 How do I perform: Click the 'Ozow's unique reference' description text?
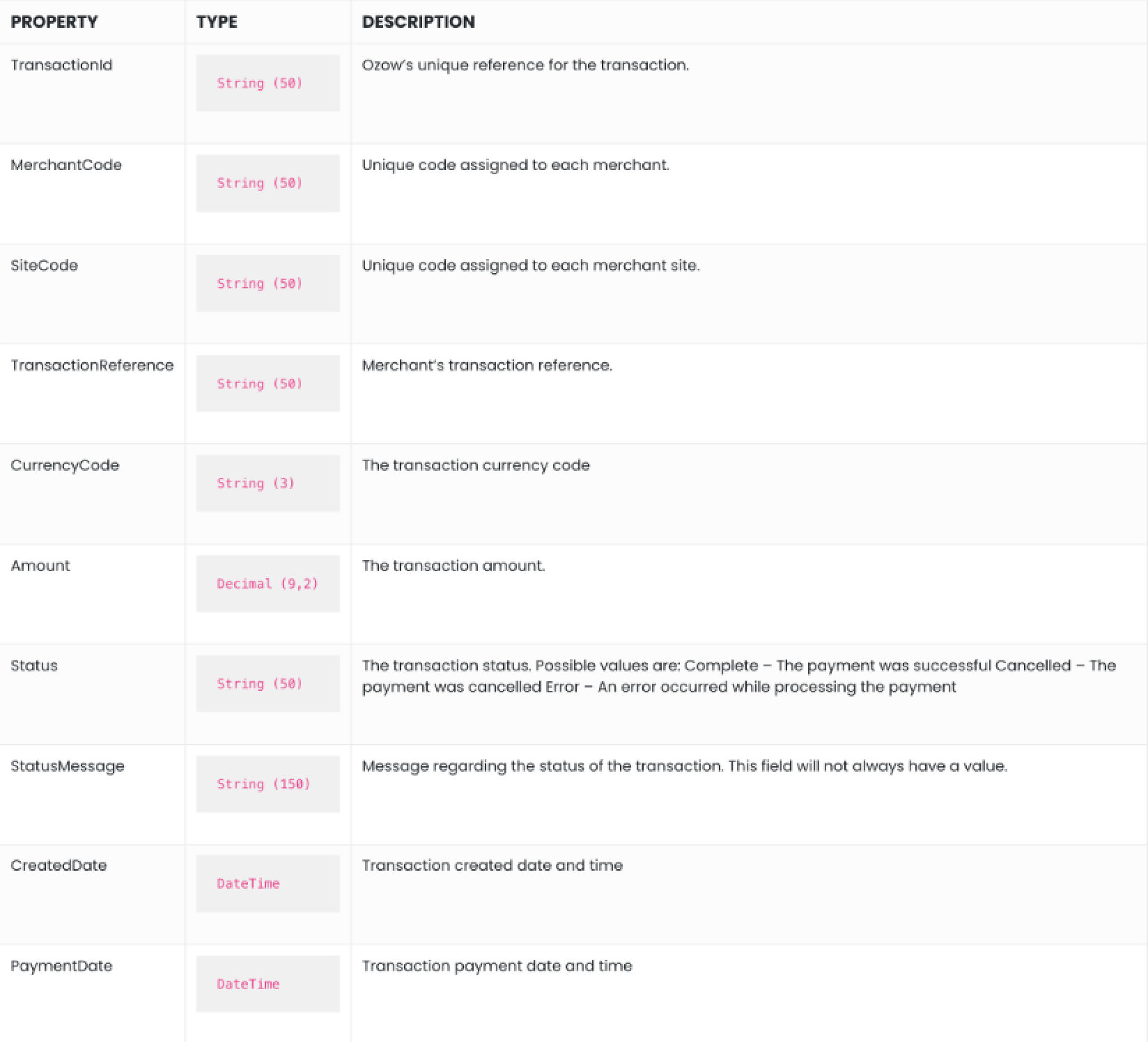(525, 65)
